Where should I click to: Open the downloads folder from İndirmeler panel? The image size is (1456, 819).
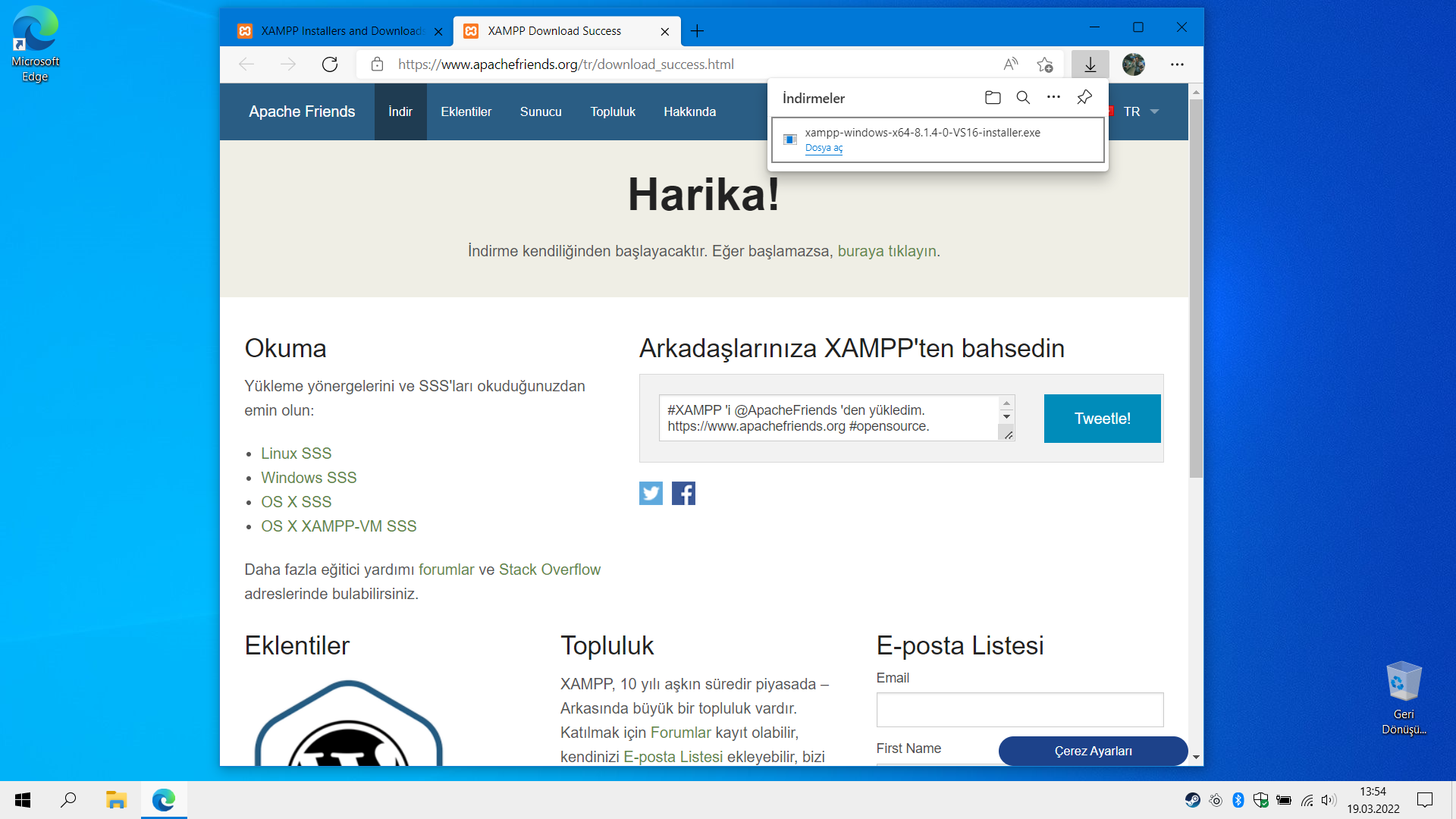pyautogui.click(x=993, y=98)
